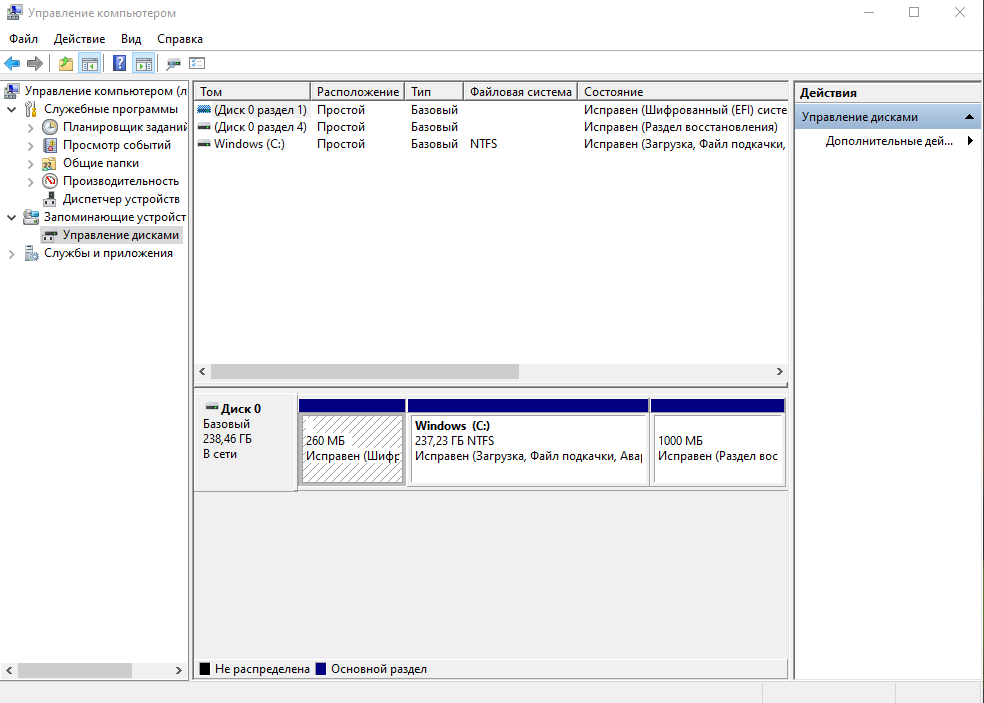Click the Планировщик заданий clock icon
Screen dimensions: 984x703
pos(50,127)
